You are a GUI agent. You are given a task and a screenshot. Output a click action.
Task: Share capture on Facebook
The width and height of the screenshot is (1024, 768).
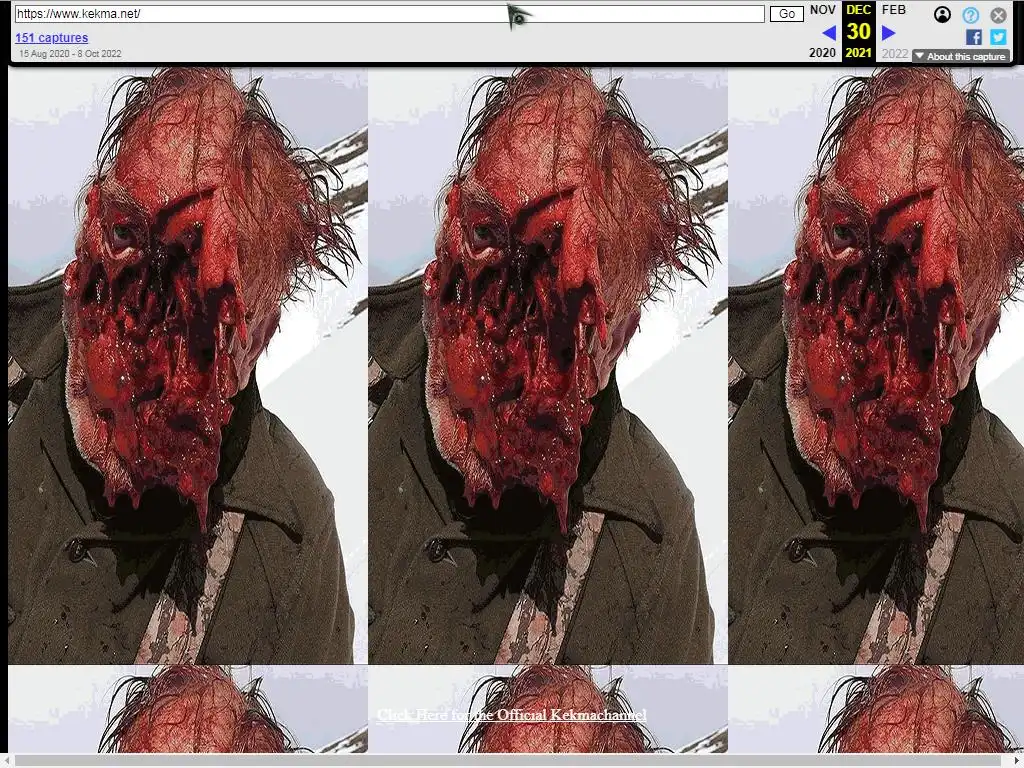[x=974, y=37]
